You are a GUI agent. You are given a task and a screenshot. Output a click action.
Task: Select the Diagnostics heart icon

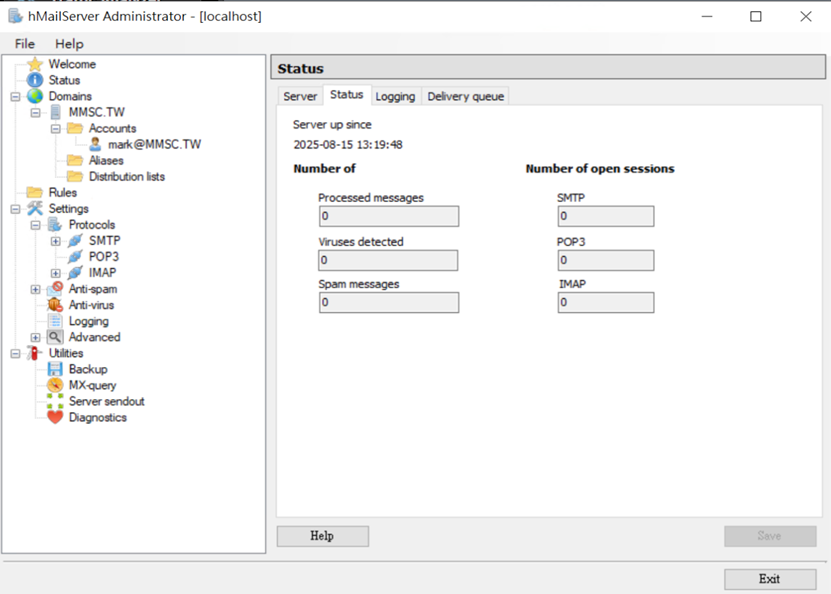point(57,417)
